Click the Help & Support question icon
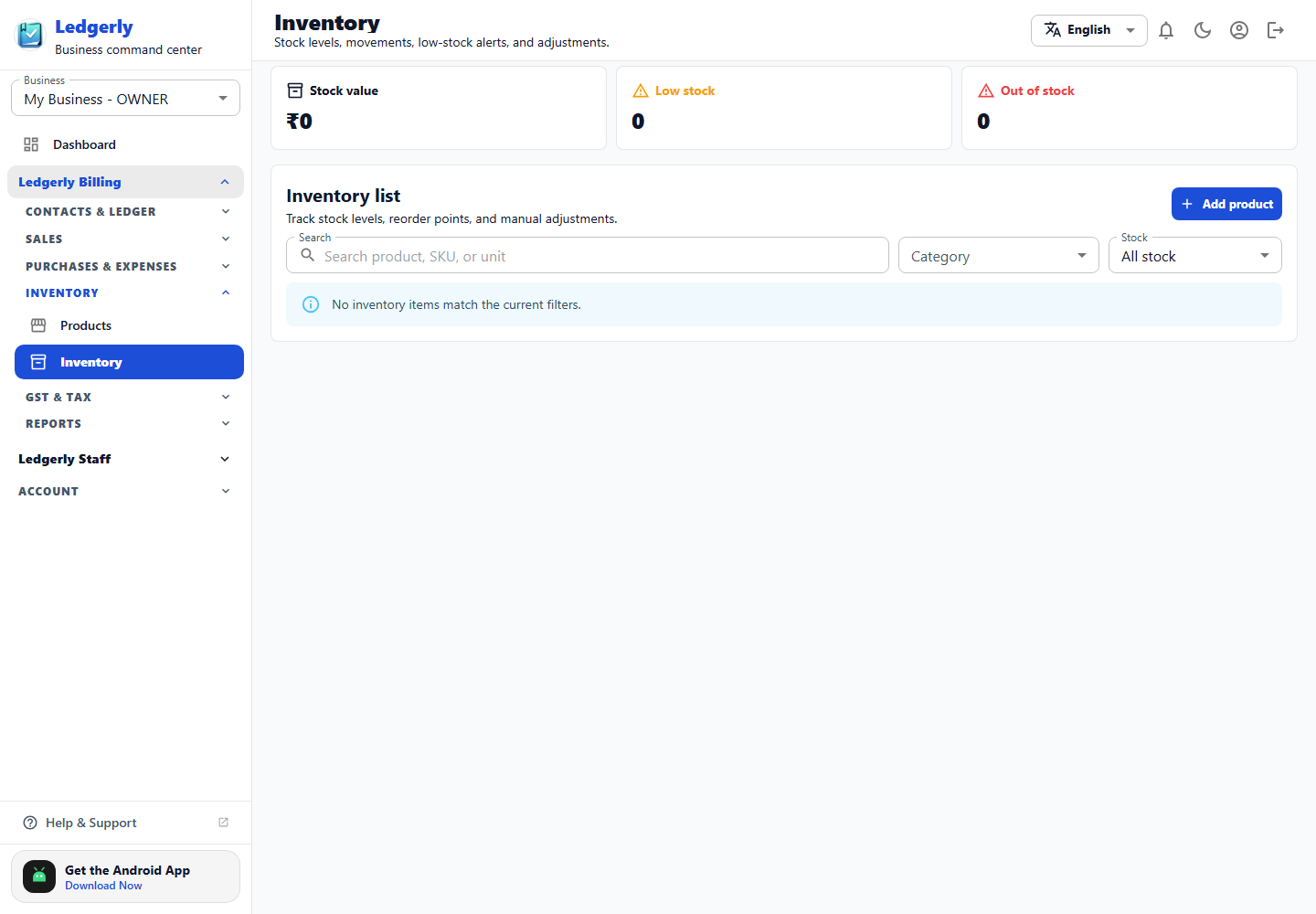 click(30, 823)
